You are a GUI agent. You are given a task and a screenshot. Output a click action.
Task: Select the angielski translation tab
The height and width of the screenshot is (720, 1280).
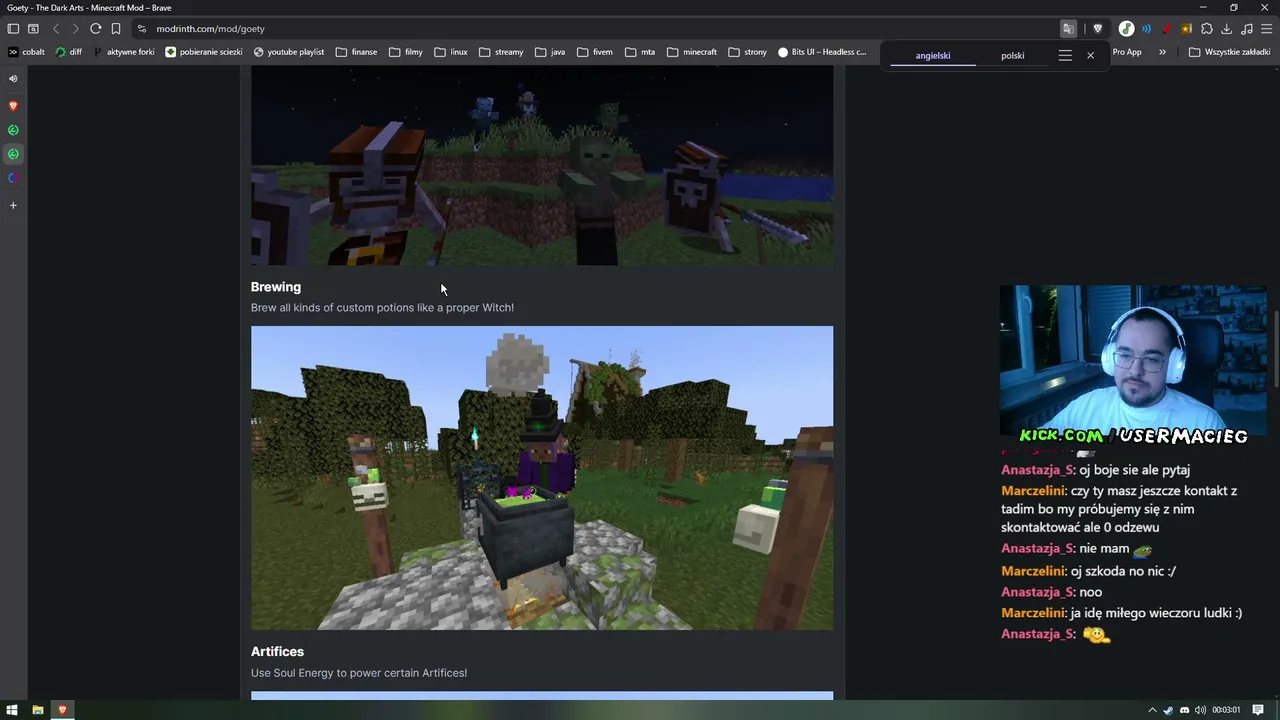[x=933, y=56]
